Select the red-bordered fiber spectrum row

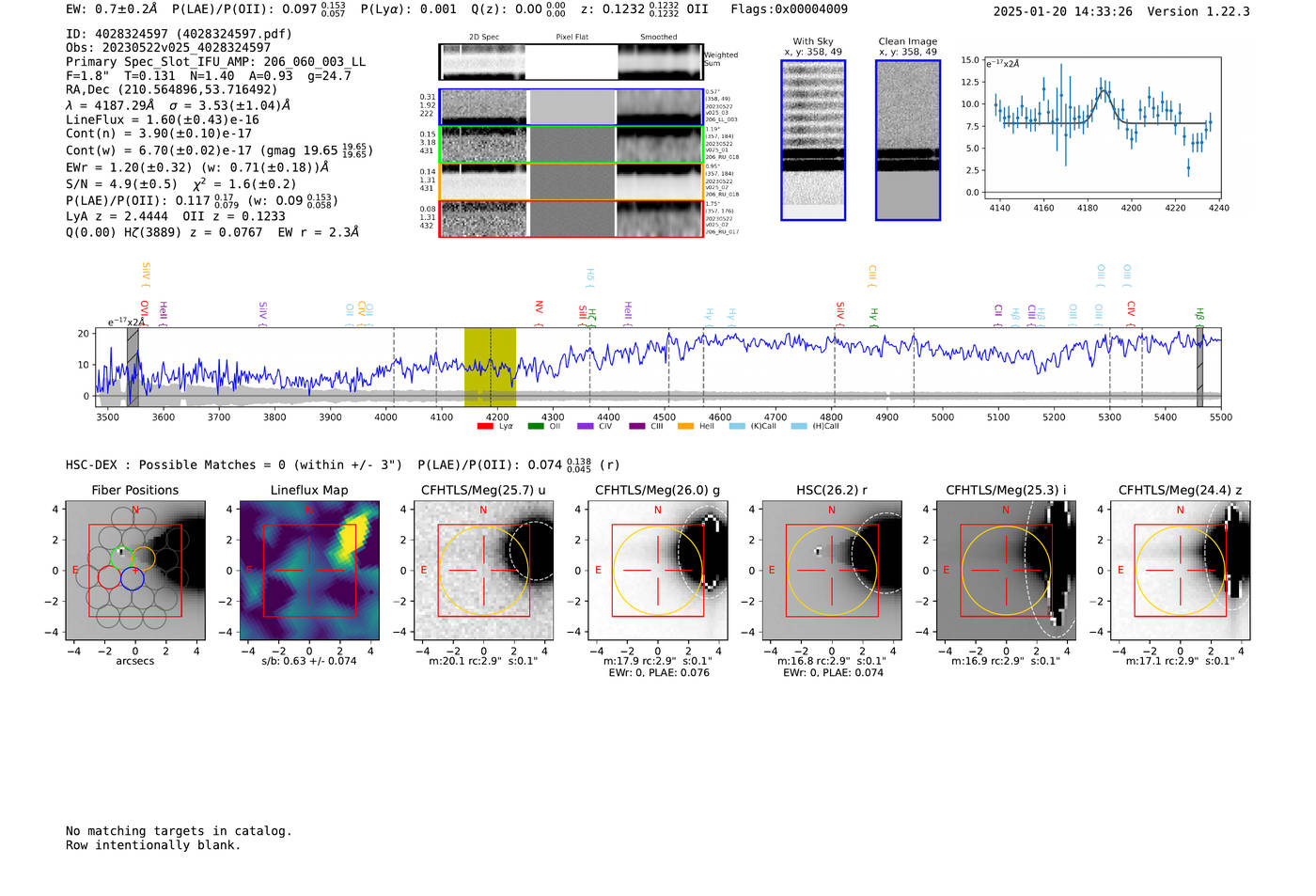point(572,219)
